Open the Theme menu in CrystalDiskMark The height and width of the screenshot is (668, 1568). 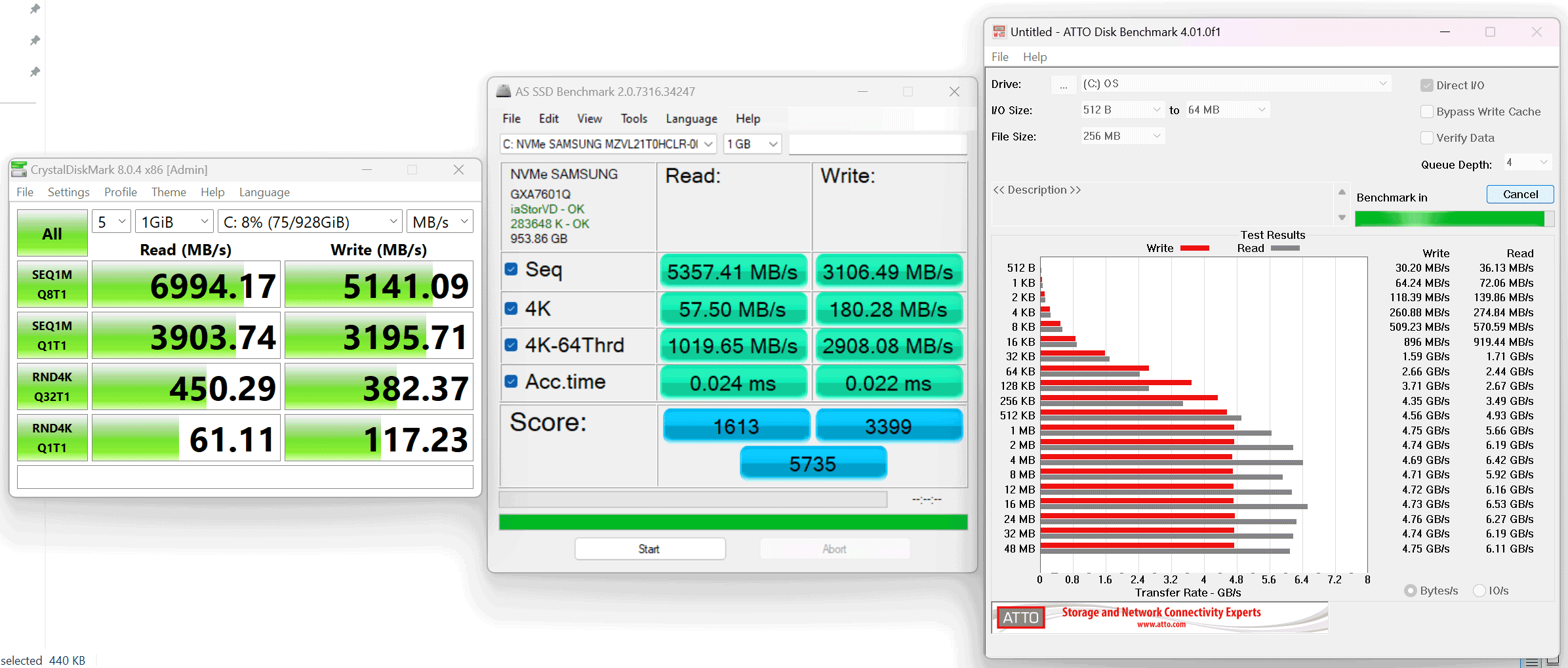169,192
